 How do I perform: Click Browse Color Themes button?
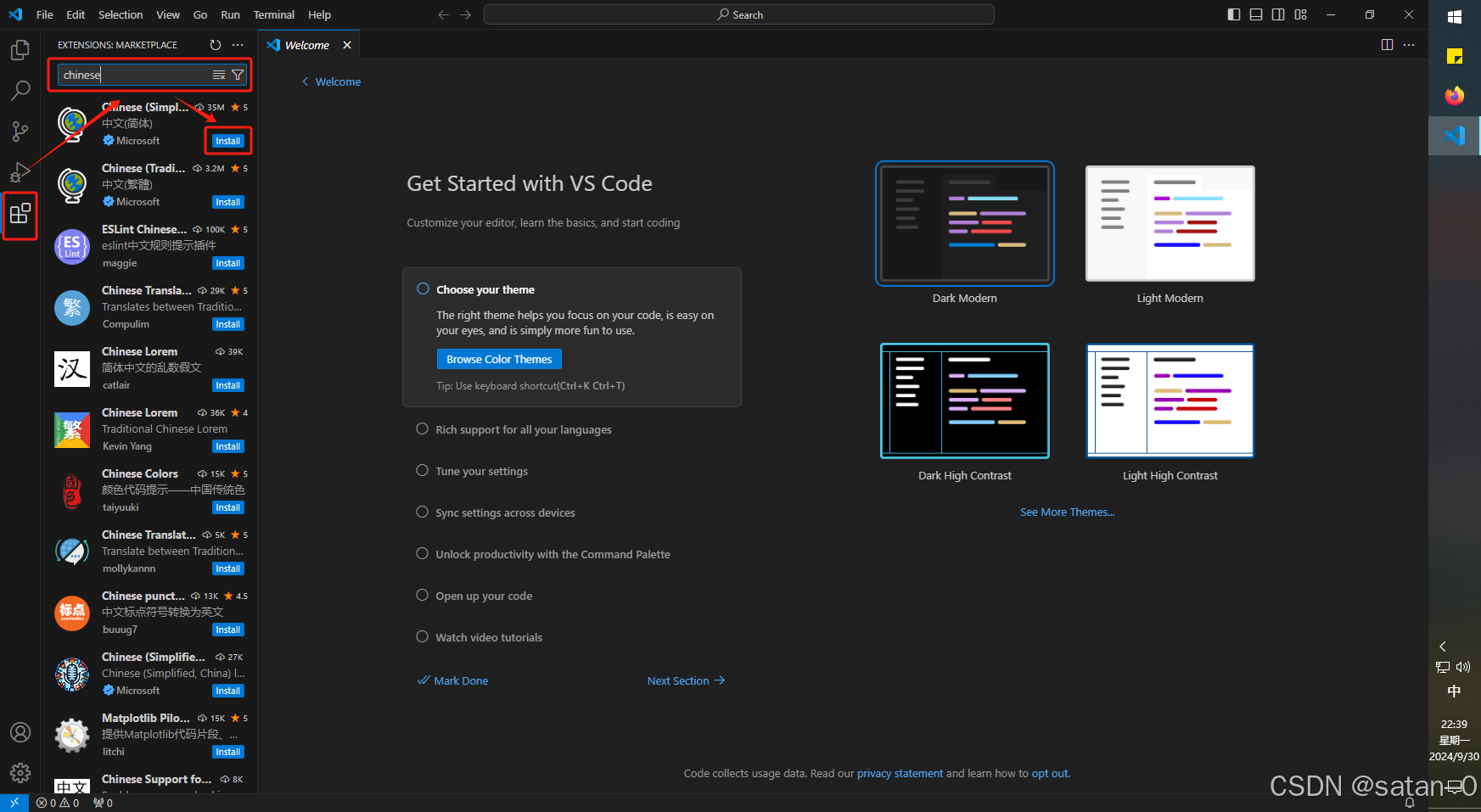pos(499,359)
